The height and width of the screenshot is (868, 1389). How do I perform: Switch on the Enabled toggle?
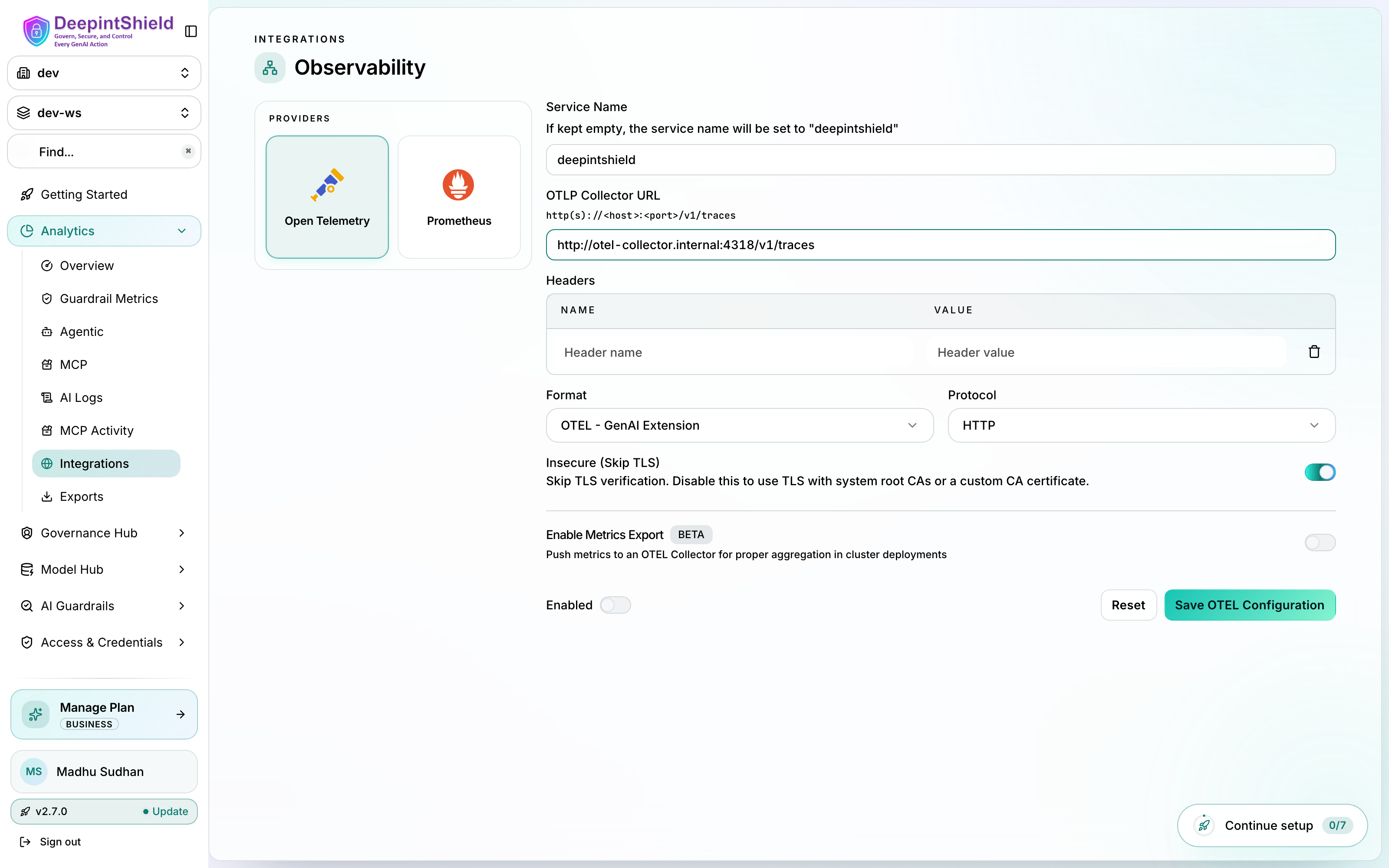616,605
